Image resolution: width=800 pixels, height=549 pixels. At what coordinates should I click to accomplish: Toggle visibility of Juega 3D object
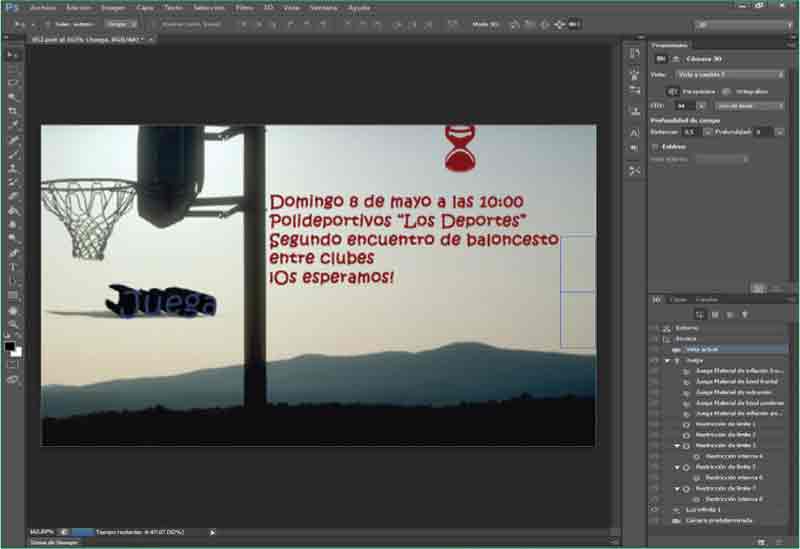[x=655, y=360]
